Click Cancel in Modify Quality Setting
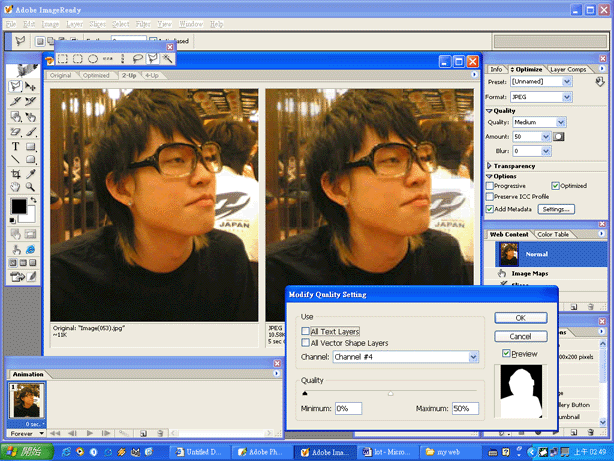The width and height of the screenshot is (614, 461). (520, 336)
